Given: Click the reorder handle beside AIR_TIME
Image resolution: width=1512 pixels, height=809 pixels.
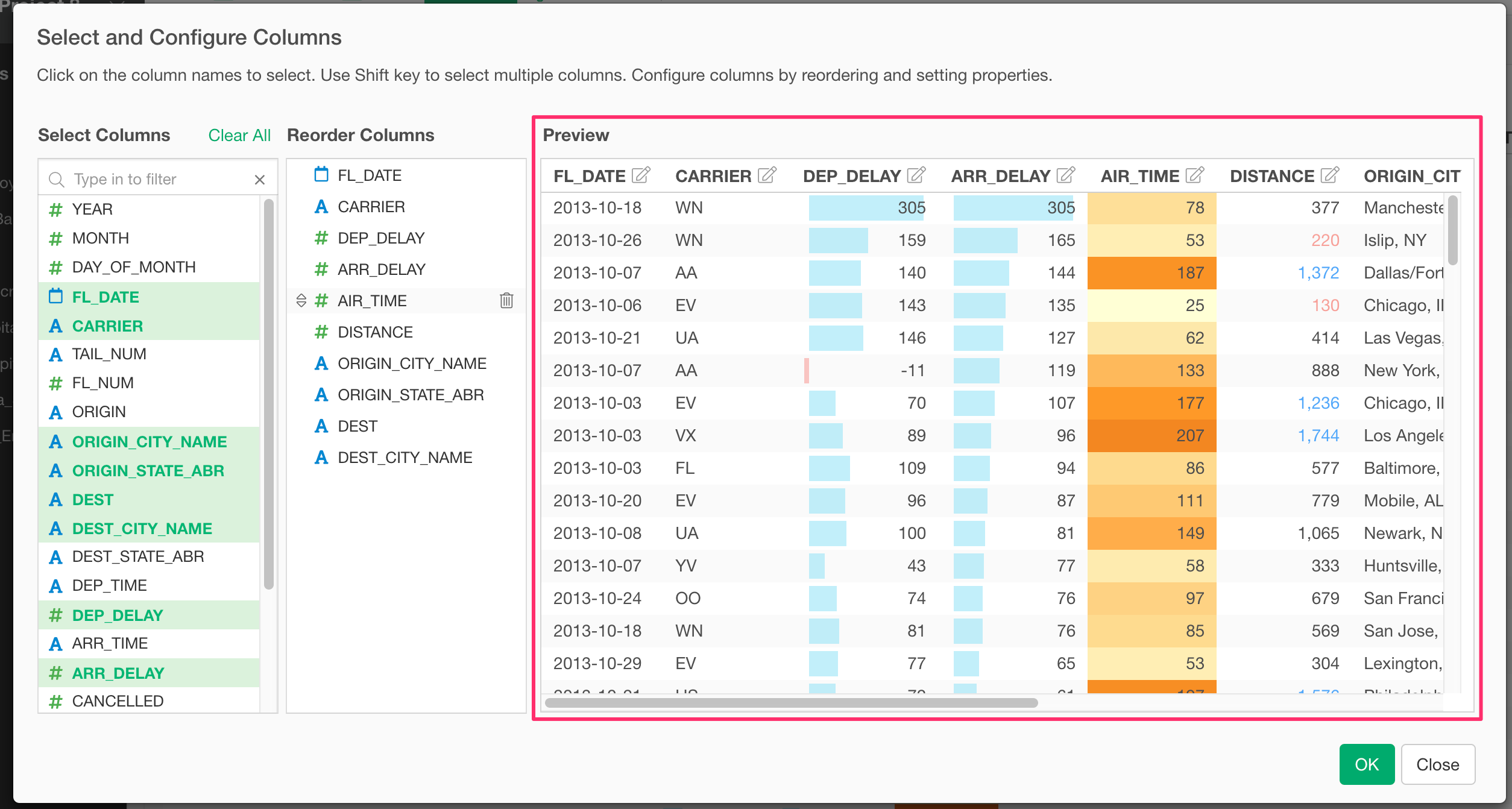Looking at the screenshot, I should [301, 300].
